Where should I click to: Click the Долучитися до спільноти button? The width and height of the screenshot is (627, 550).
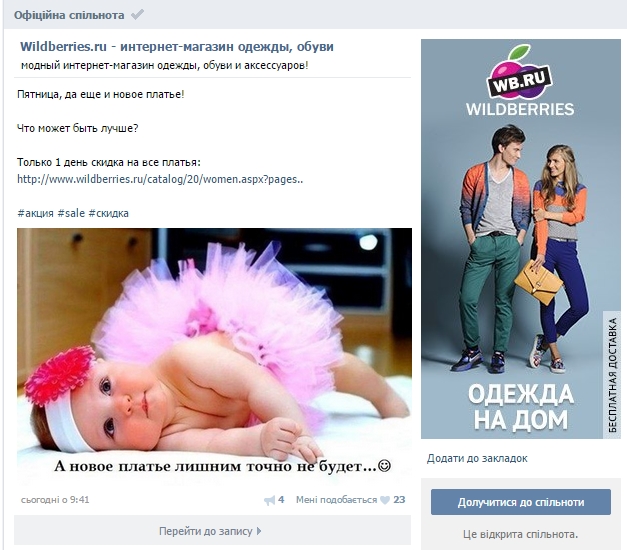[521, 502]
